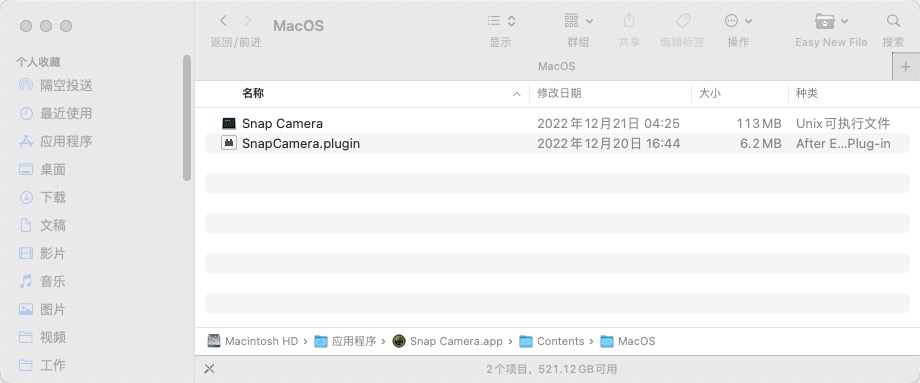
Task: Click the Unix可执行文件 kind cell
Action: 843,124
